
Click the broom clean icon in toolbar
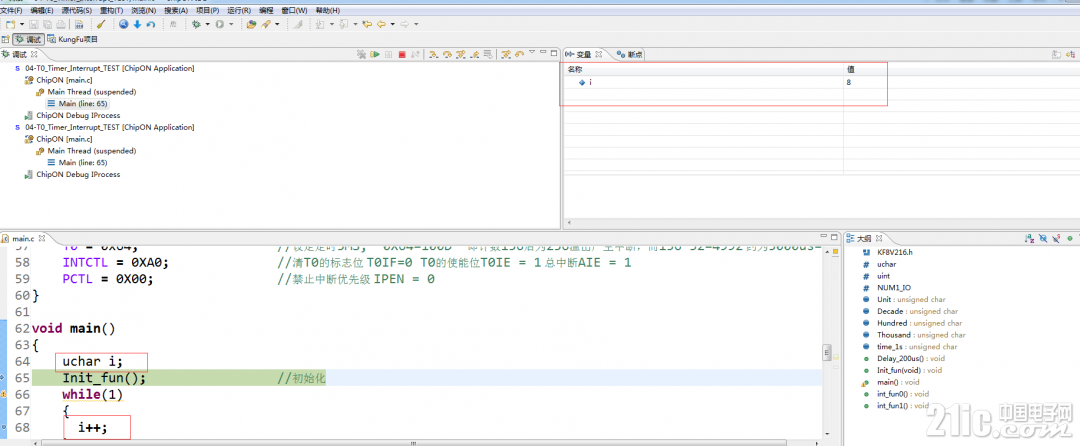tap(101, 24)
